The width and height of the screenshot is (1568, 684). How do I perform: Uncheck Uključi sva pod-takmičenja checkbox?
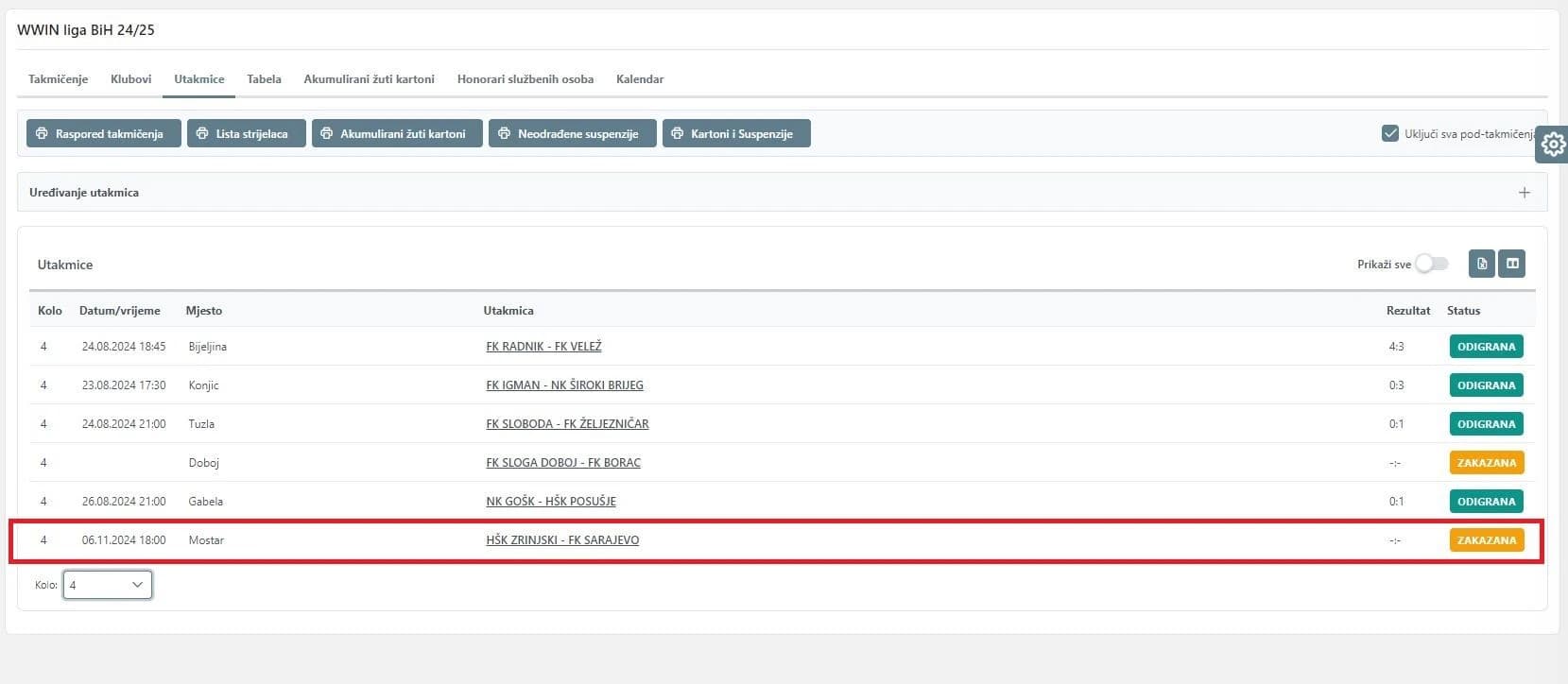pos(1389,133)
